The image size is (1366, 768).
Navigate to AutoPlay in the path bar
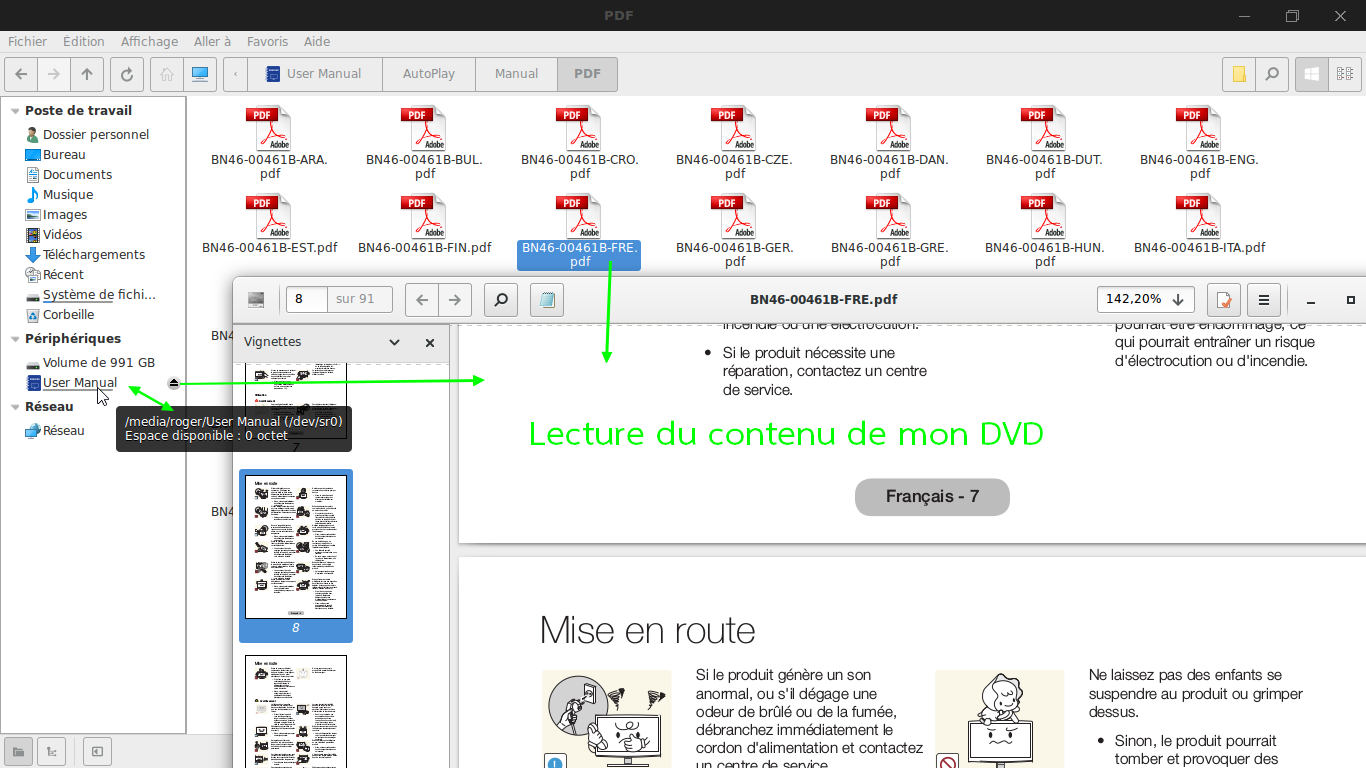(x=428, y=74)
